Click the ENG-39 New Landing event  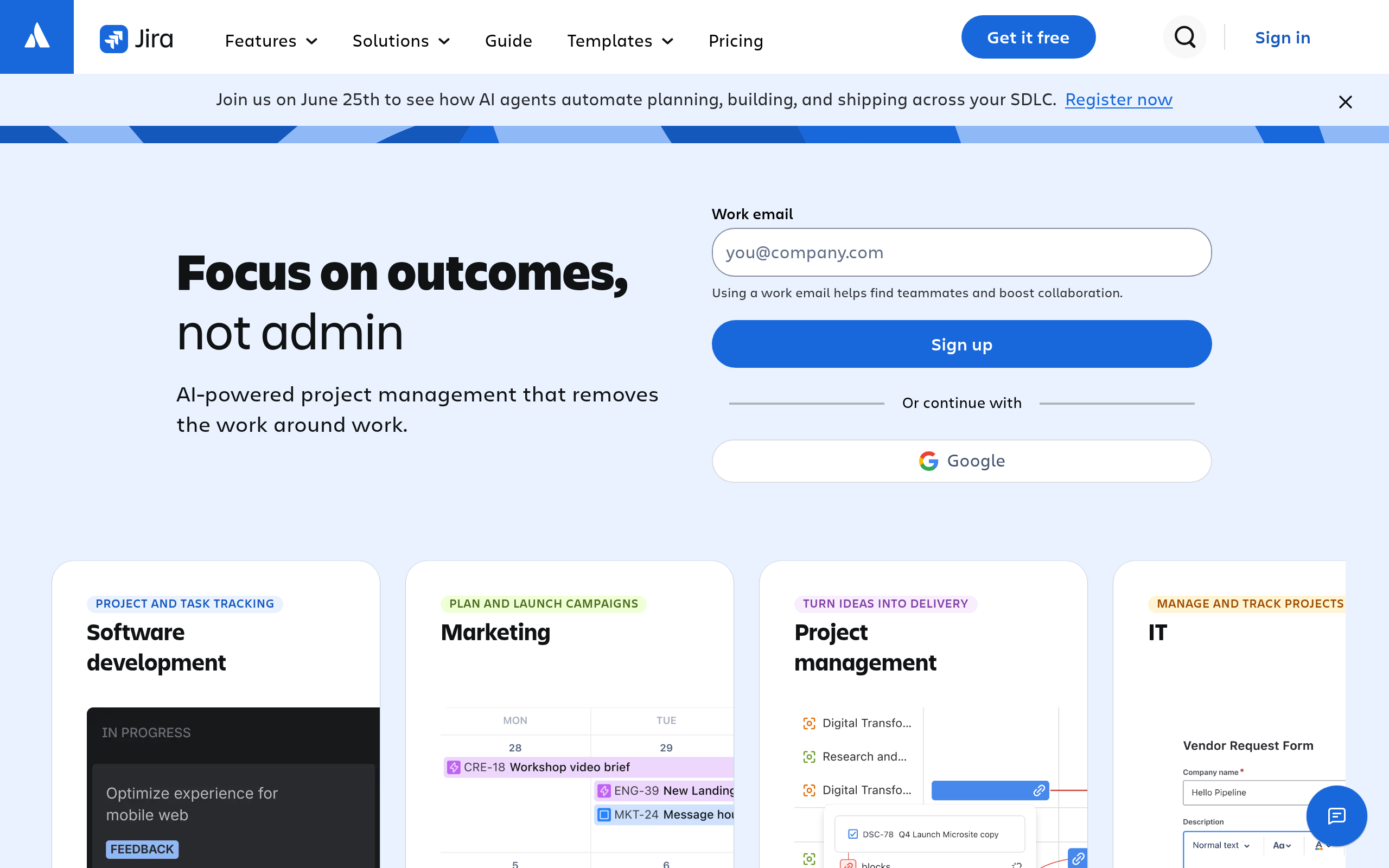click(x=664, y=791)
